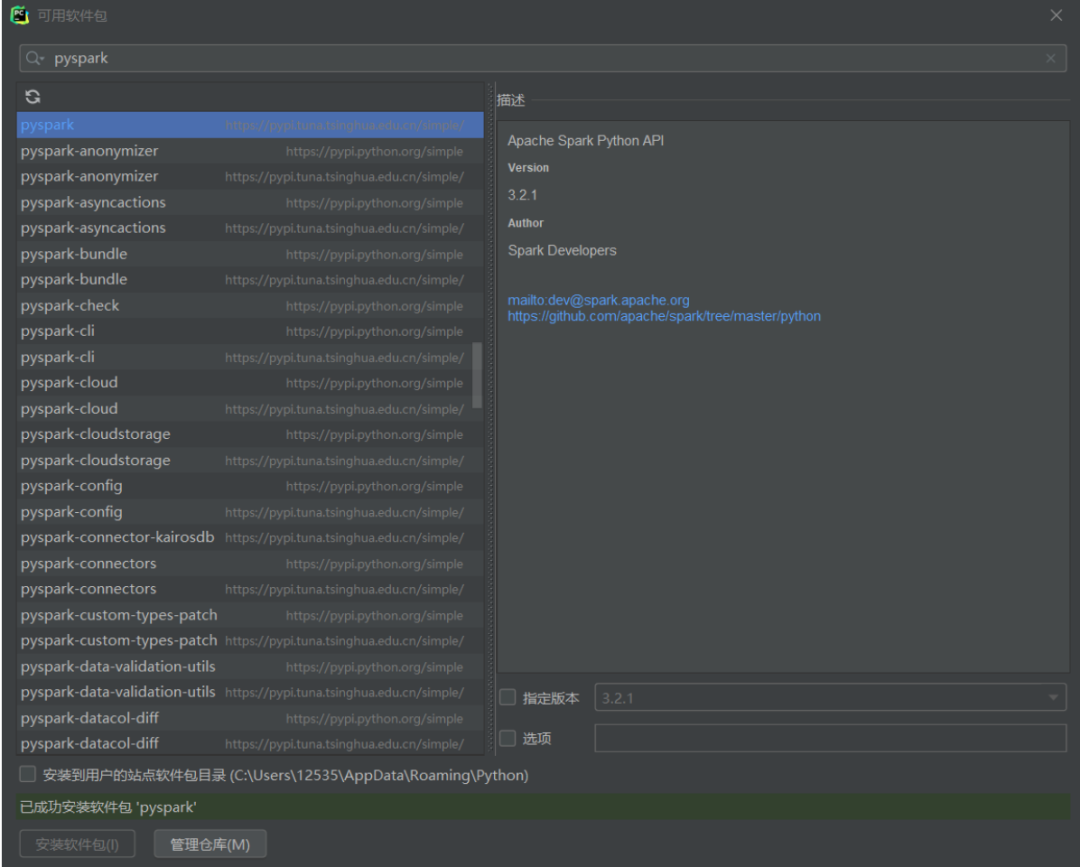
Task: Click the version number 3.2.1 in description
Action: tap(522, 196)
